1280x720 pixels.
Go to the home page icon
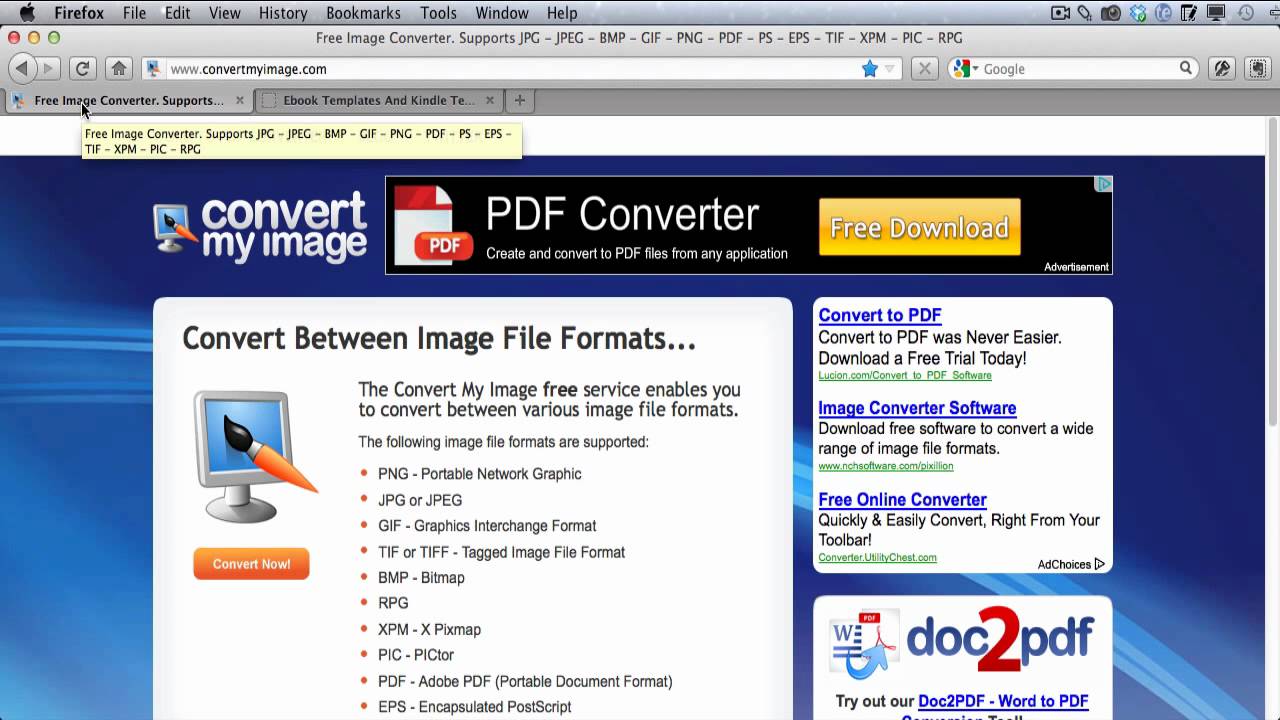pyautogui.click(x=119, y=69)
